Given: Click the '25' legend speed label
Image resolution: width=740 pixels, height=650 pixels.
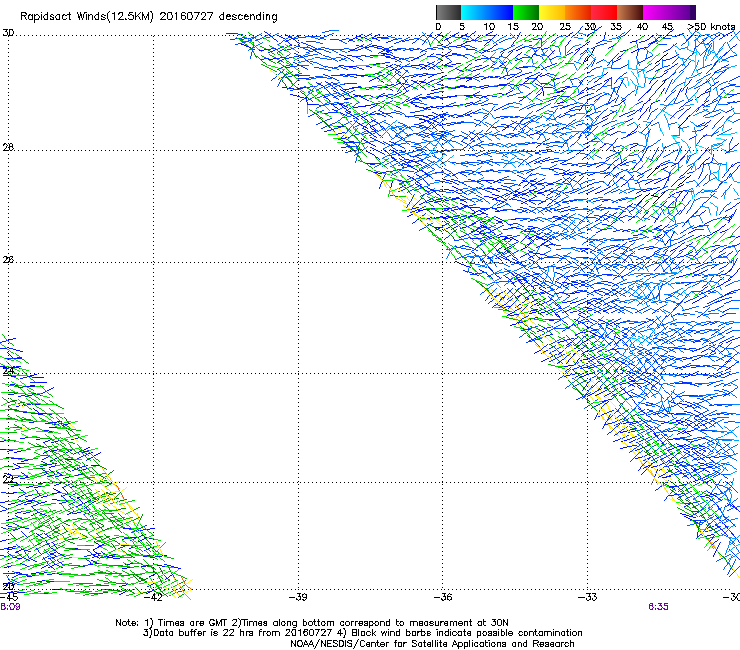Looking at the screenshot, I should [565, 27].
